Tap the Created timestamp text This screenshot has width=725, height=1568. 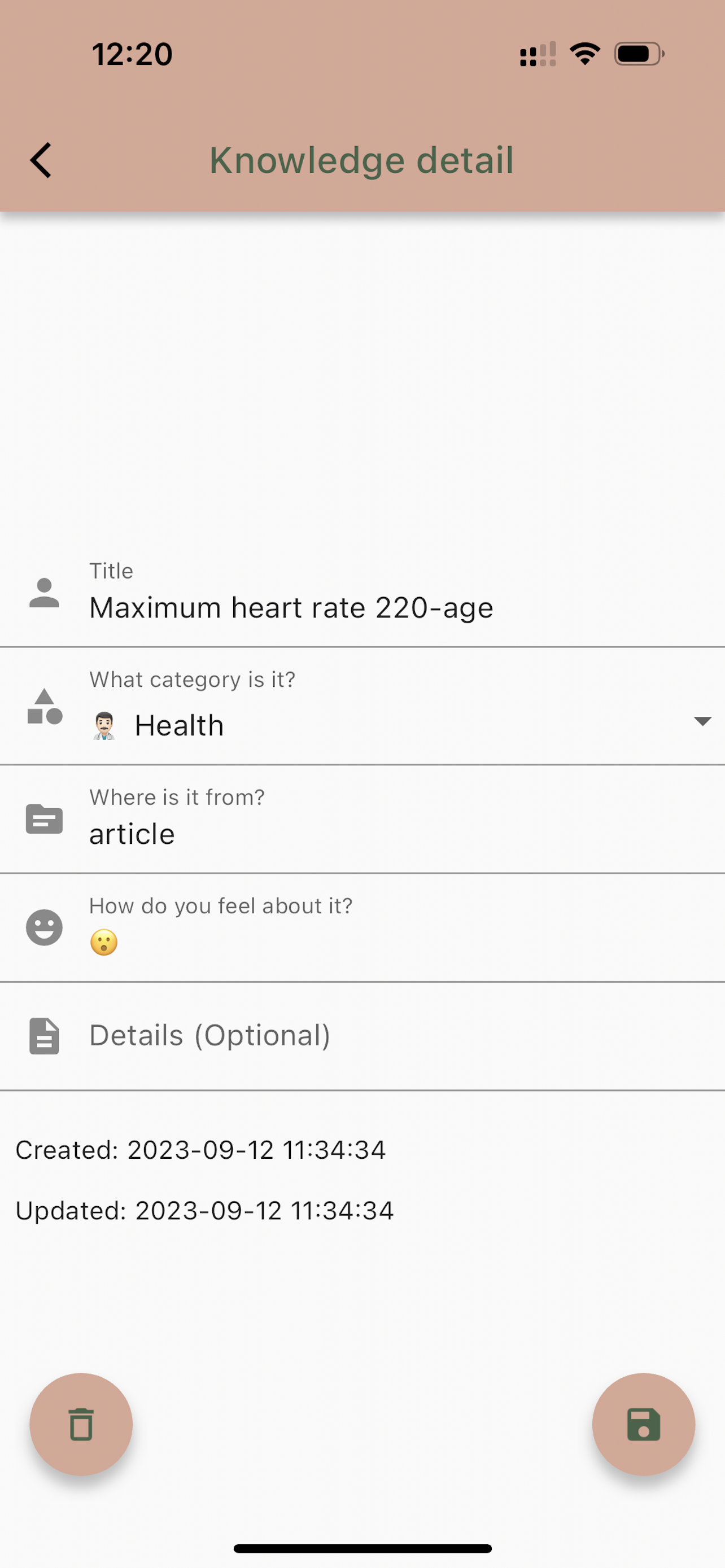[200, 1150]
